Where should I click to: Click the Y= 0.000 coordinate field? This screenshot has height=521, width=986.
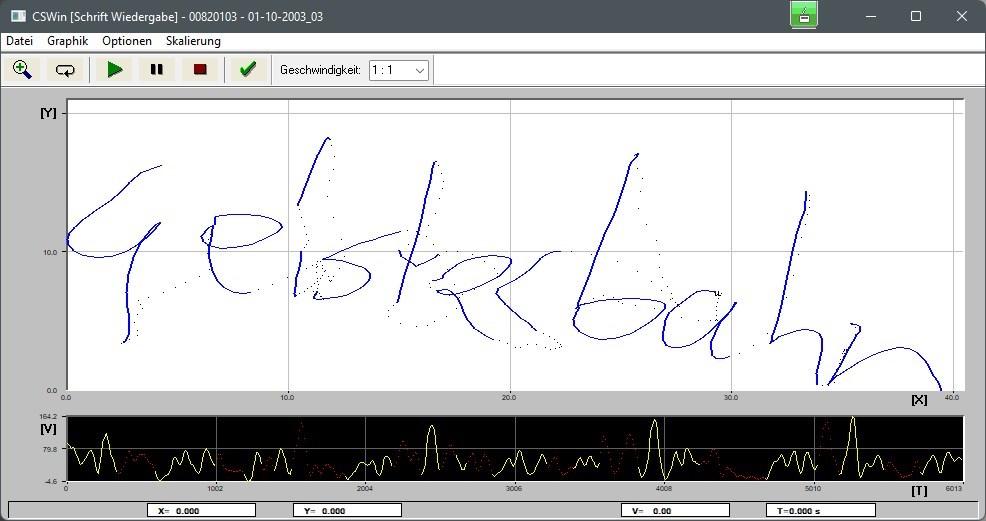tap(347, 510)
